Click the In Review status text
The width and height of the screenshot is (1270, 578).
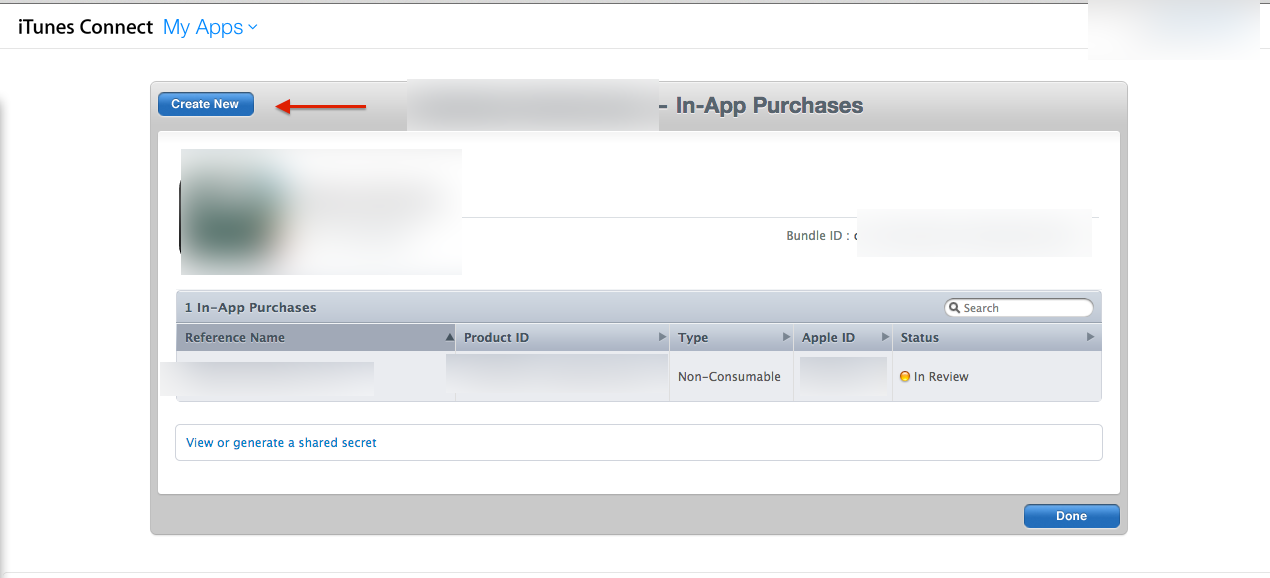tap(941, 377)
